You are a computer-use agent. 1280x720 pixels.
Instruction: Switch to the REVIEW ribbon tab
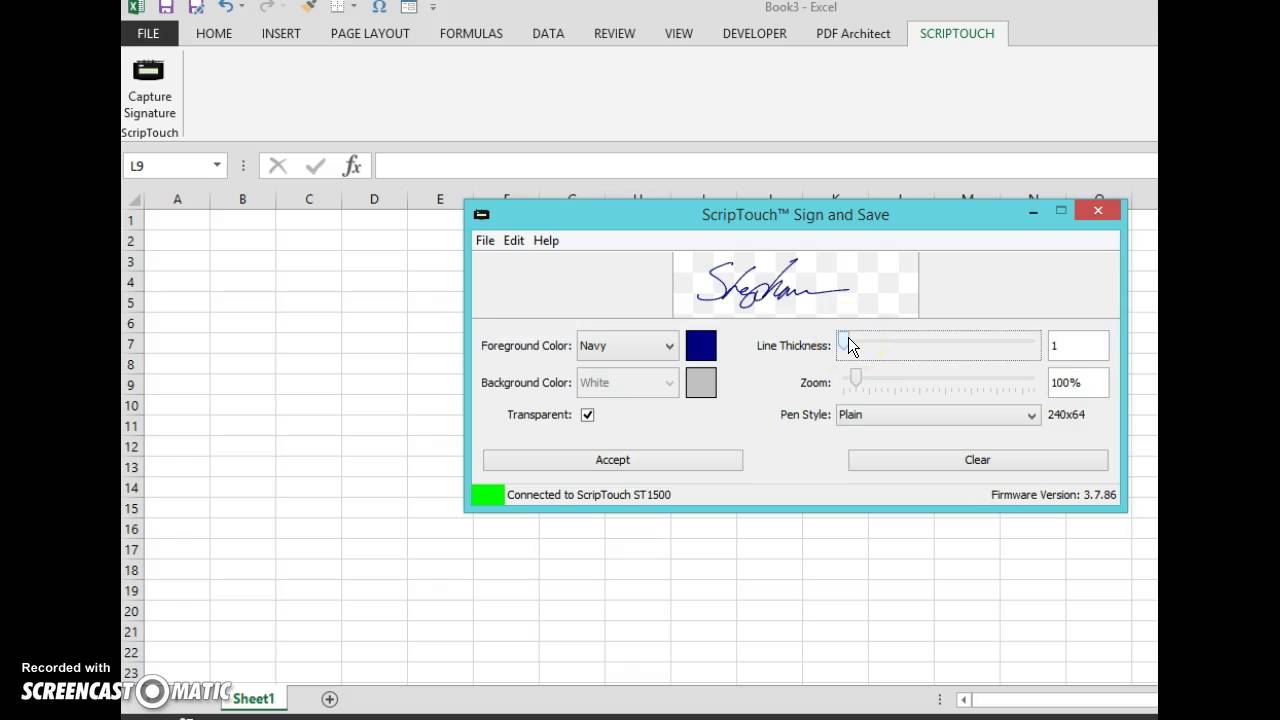[x=614, y=33]
